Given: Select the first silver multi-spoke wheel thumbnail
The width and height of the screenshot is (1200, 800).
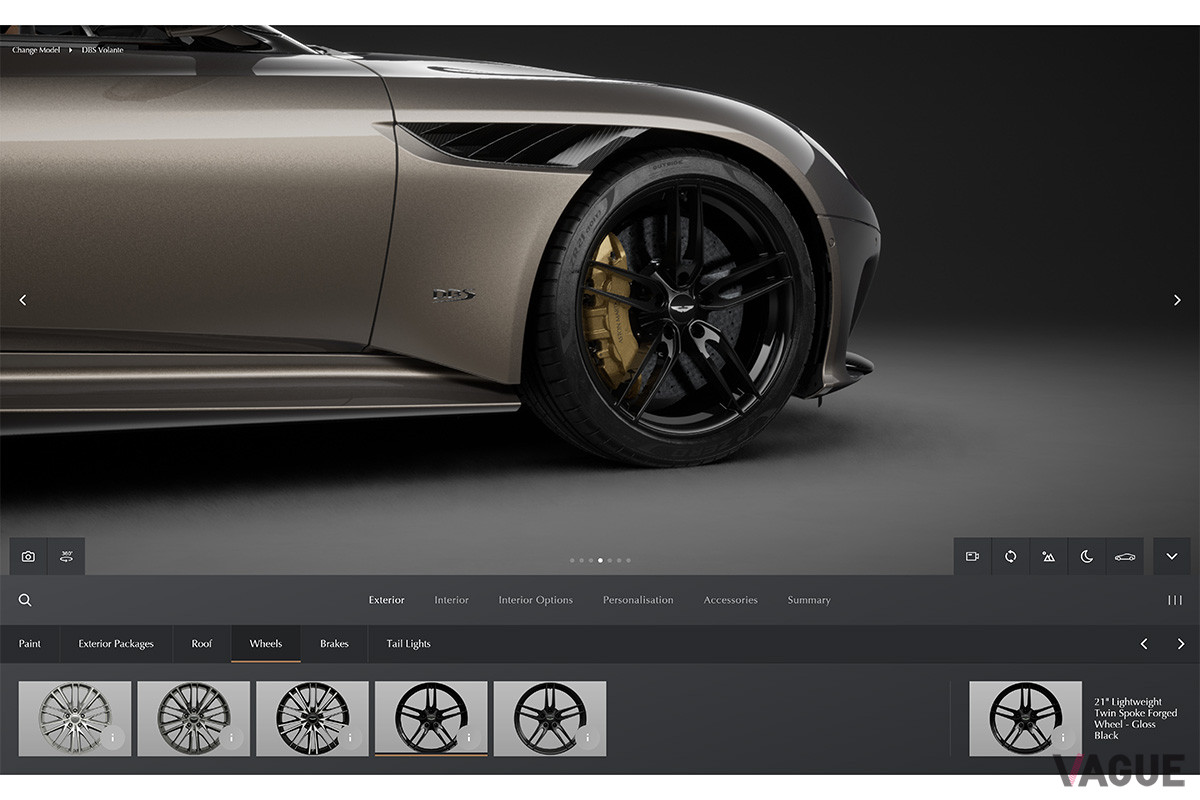Looking at the screenshot, I should pos(75,718).
